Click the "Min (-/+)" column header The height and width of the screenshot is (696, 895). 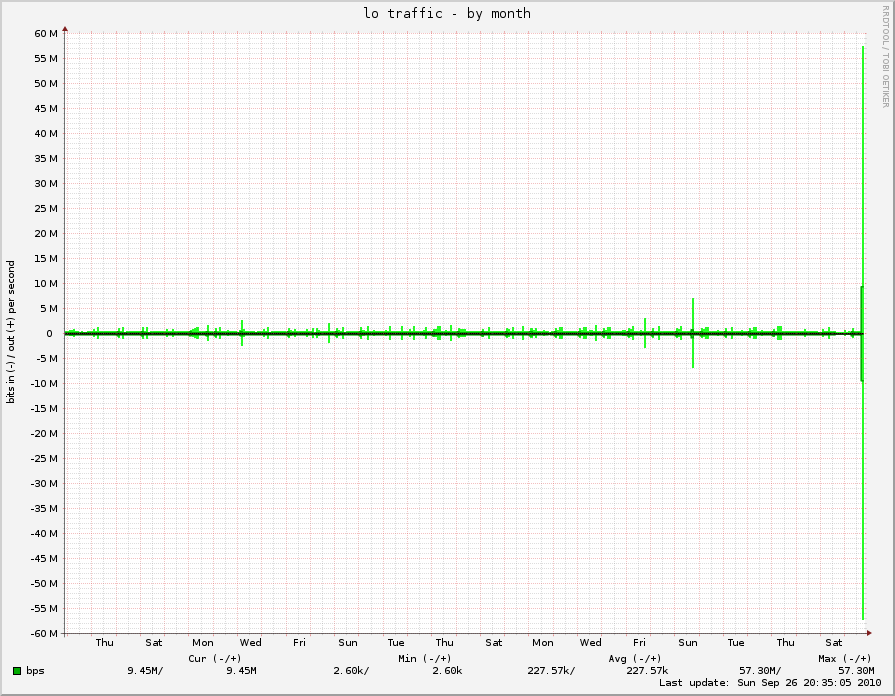click(x=425, y=658)
